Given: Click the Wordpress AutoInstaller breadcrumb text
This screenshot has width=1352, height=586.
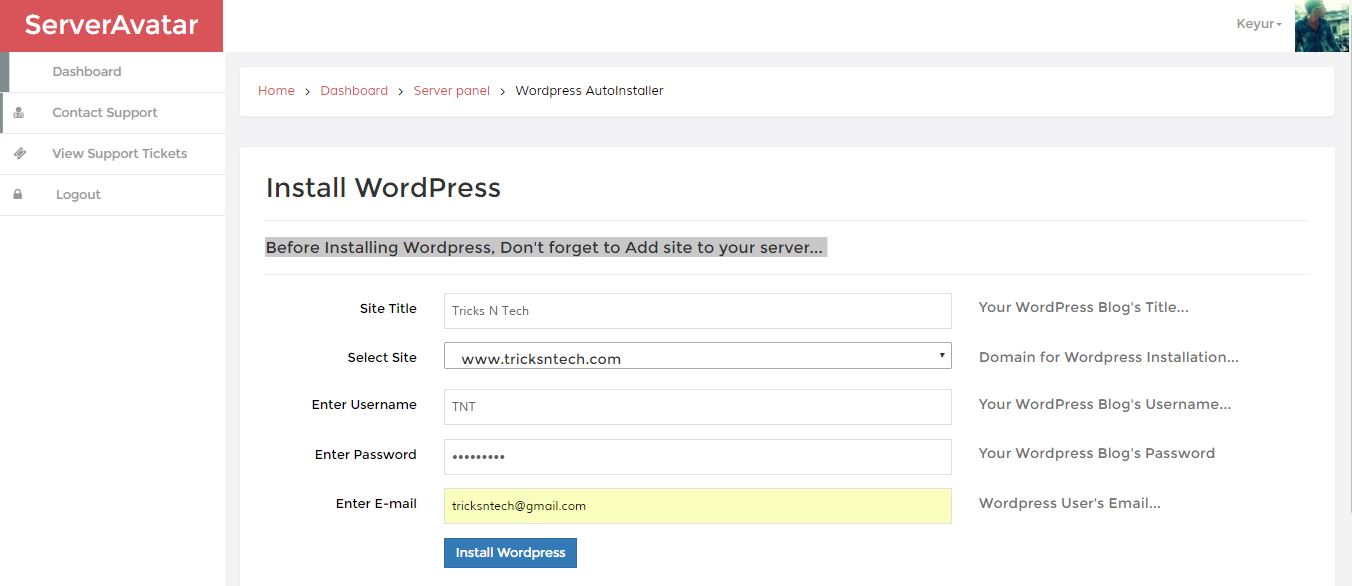Looking at the screenshot, I should point(589,91).
